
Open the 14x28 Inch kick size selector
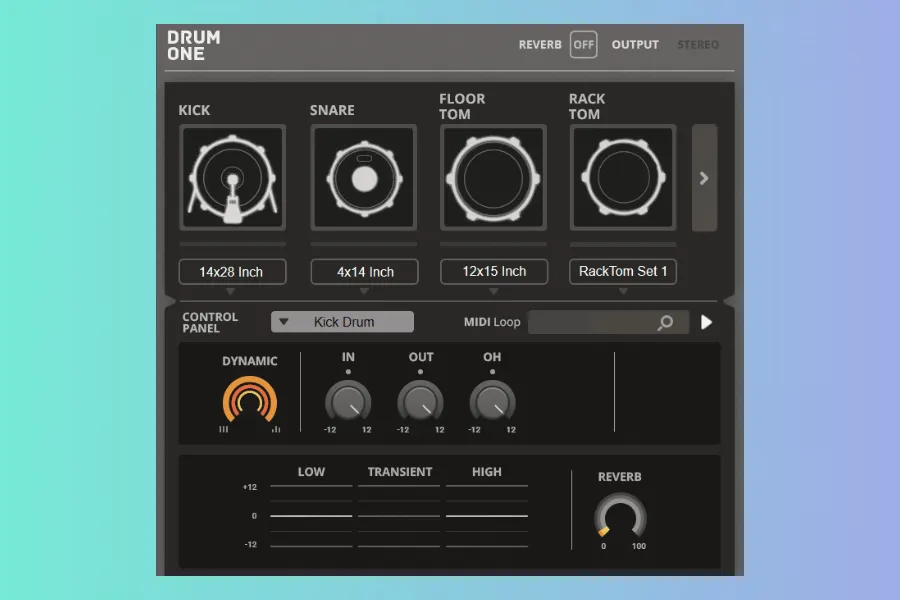pos(233,272)
